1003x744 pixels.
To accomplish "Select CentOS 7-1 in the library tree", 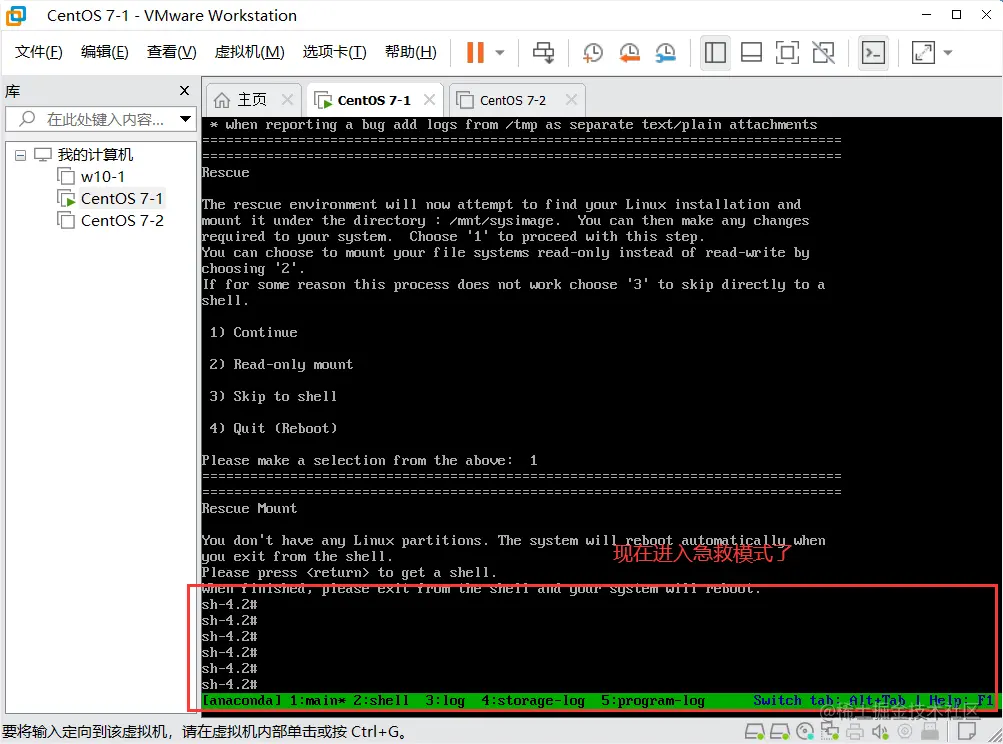I will (x=122, y=199).
